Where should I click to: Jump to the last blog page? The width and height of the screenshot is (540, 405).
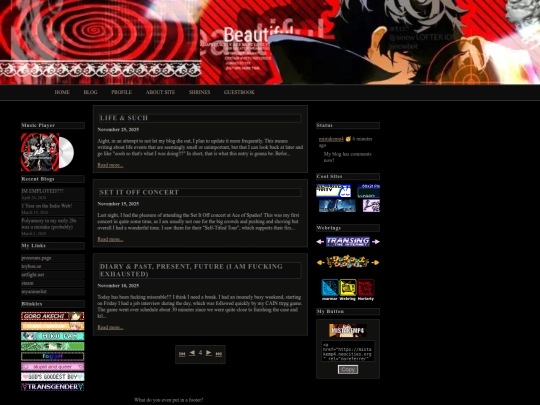pyautogui.click(x=219, y=354)
